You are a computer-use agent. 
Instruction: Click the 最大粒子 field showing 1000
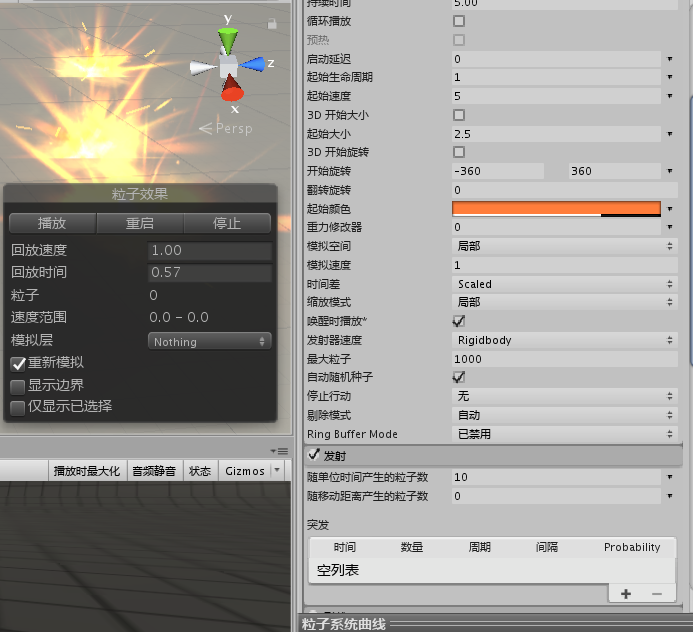click(x=564, y=359)
